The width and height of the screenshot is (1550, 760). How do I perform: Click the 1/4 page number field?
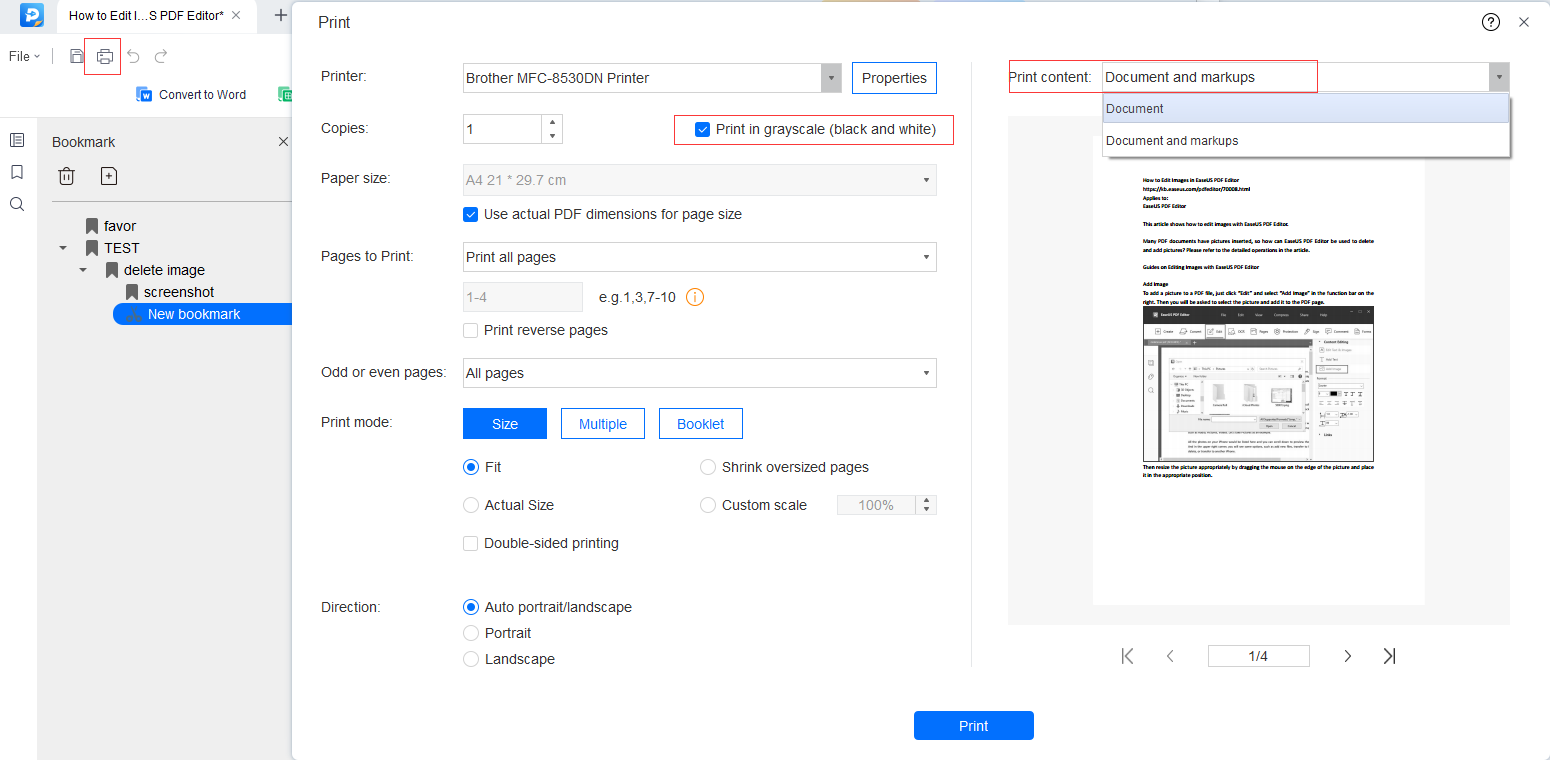pyautogui.click(x=1258, y=656)
